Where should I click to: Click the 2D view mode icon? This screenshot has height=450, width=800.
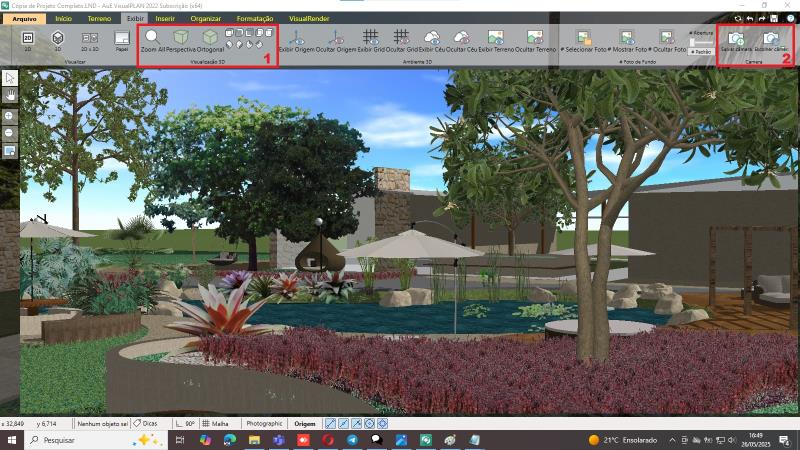[x=28, y=38]
